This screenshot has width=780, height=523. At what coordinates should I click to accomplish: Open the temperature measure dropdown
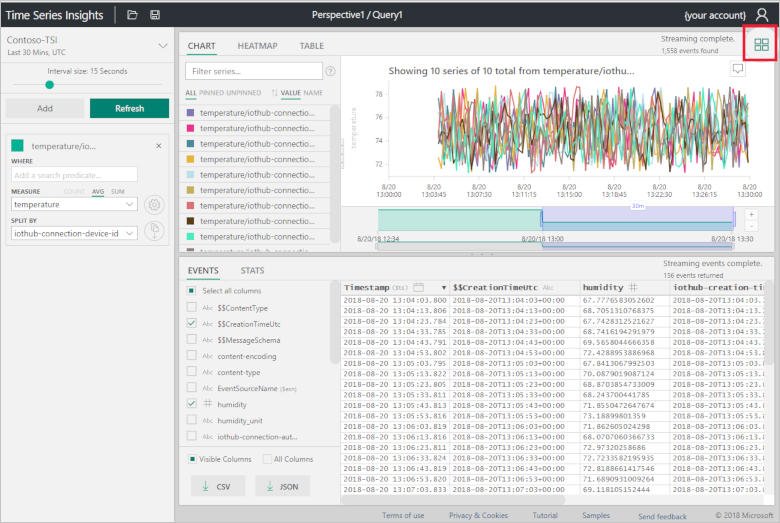pos(74,205)
